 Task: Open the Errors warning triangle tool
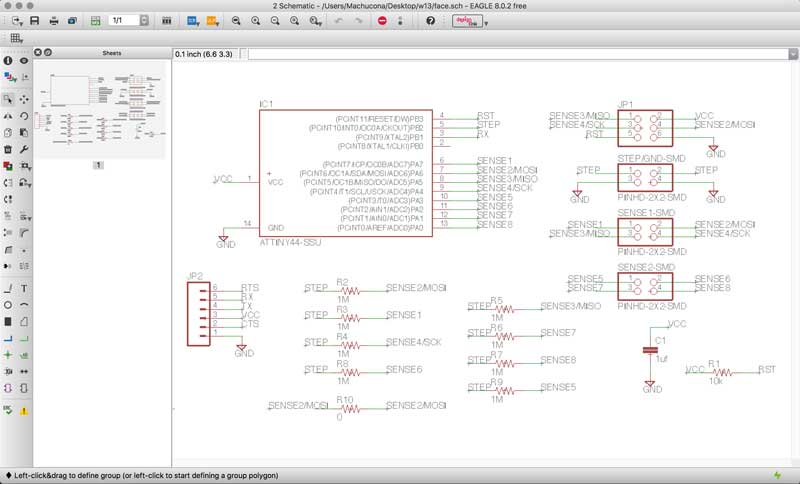24,411
